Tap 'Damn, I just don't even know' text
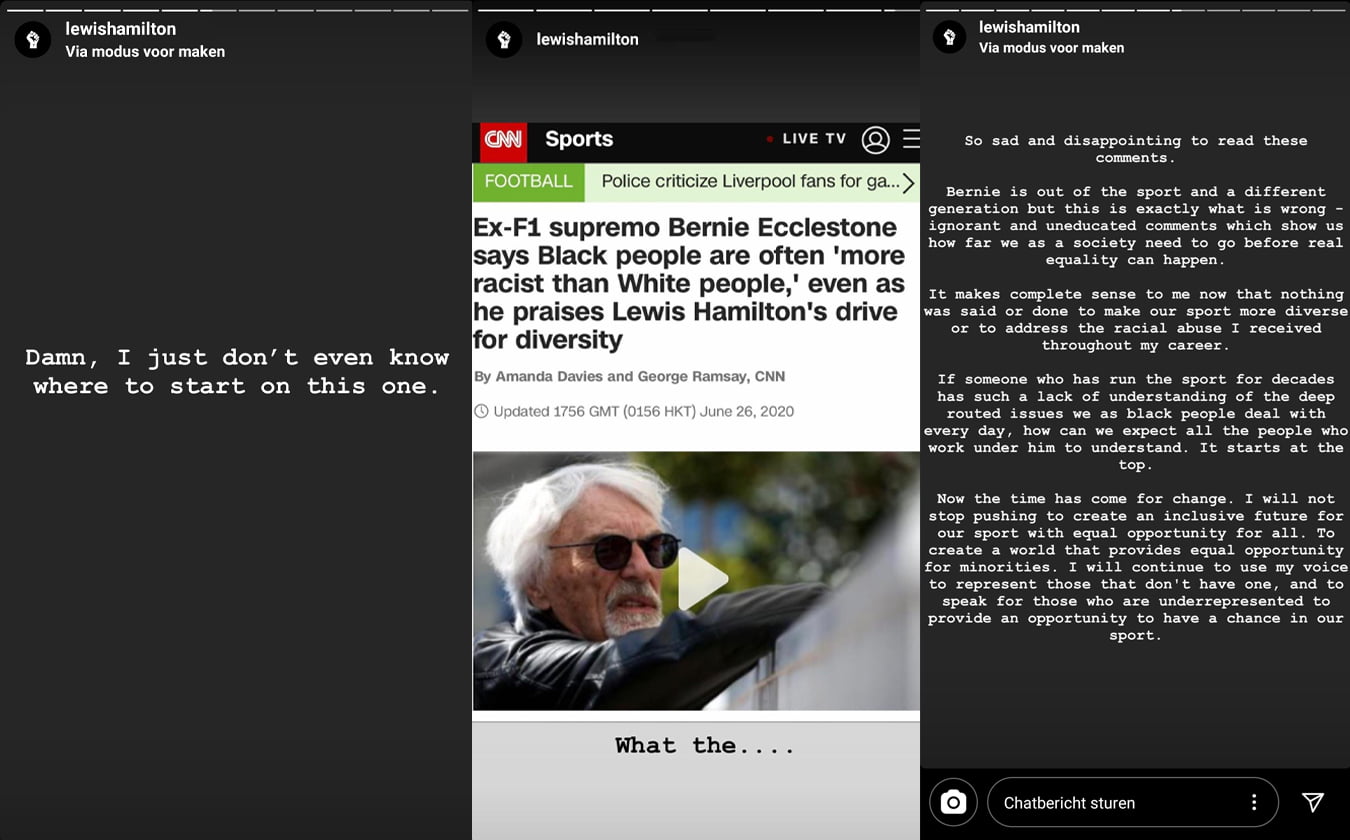Image resolution: width=1350 pixels, height=840 pixels. pos(237,372)
